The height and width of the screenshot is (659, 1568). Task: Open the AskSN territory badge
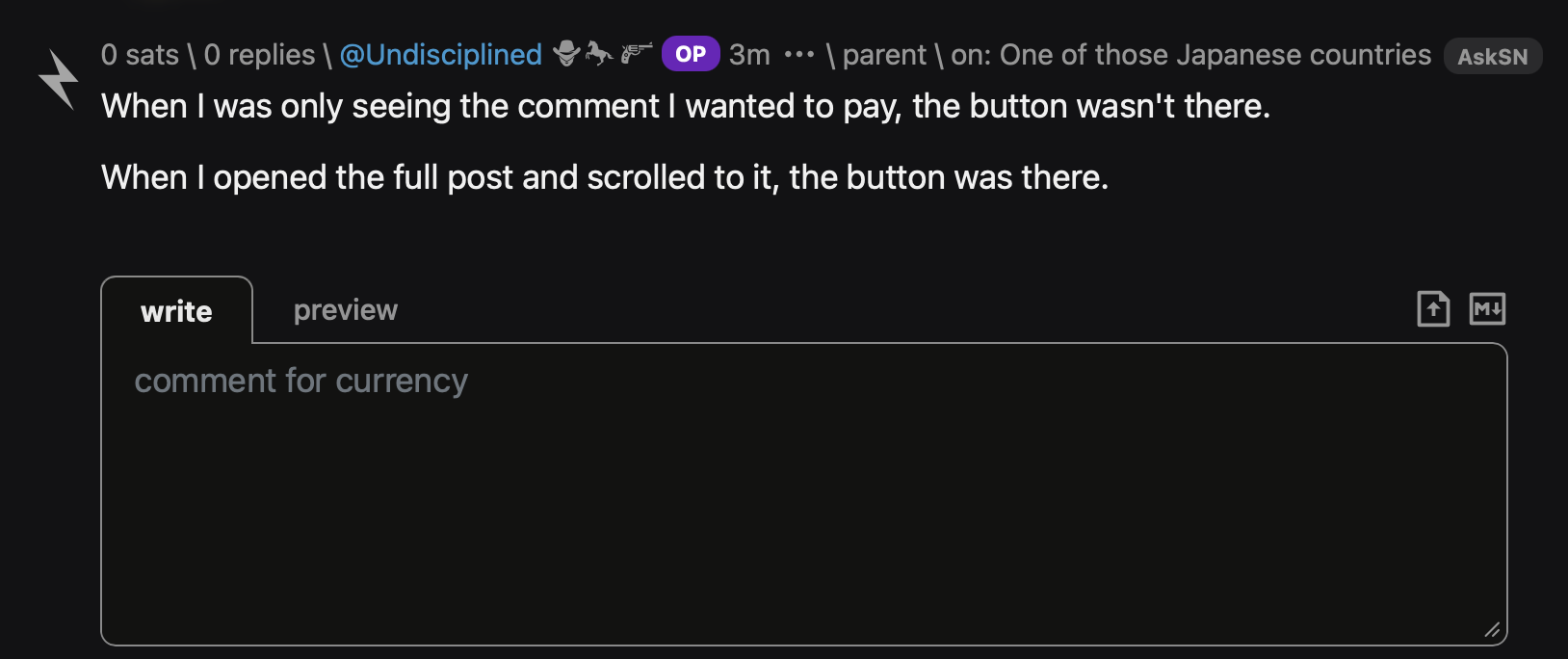click(1492, 57)
